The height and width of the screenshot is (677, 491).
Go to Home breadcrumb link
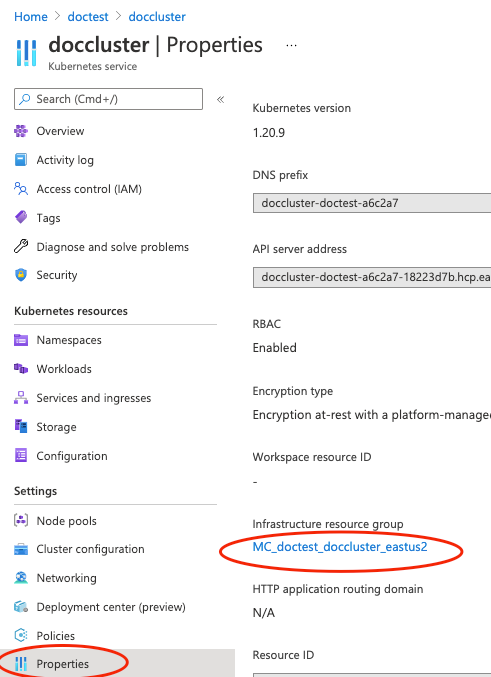point(31,16)
